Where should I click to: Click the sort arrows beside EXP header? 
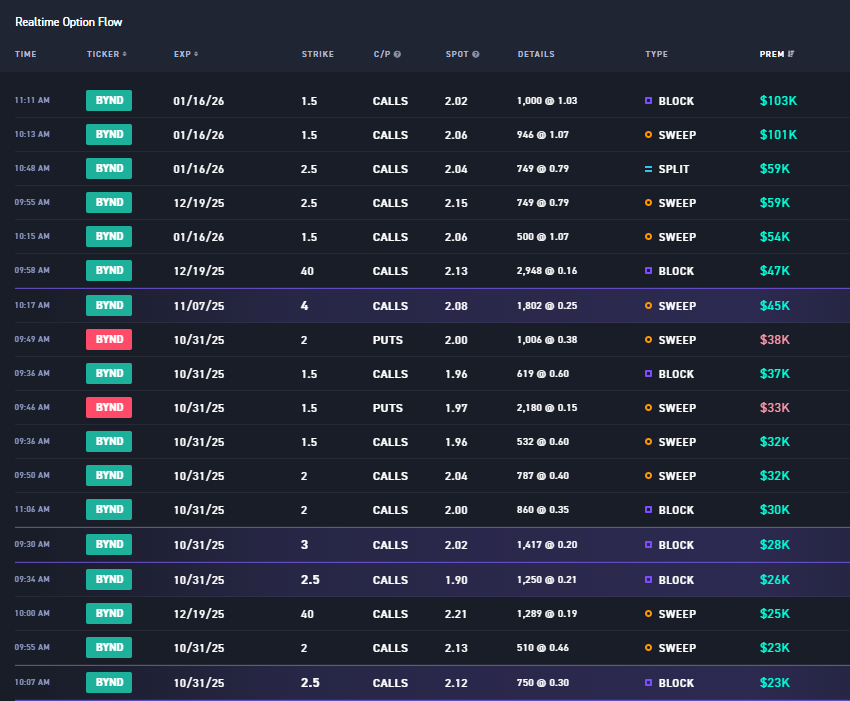pyautogui.click(x=196, y=54)
